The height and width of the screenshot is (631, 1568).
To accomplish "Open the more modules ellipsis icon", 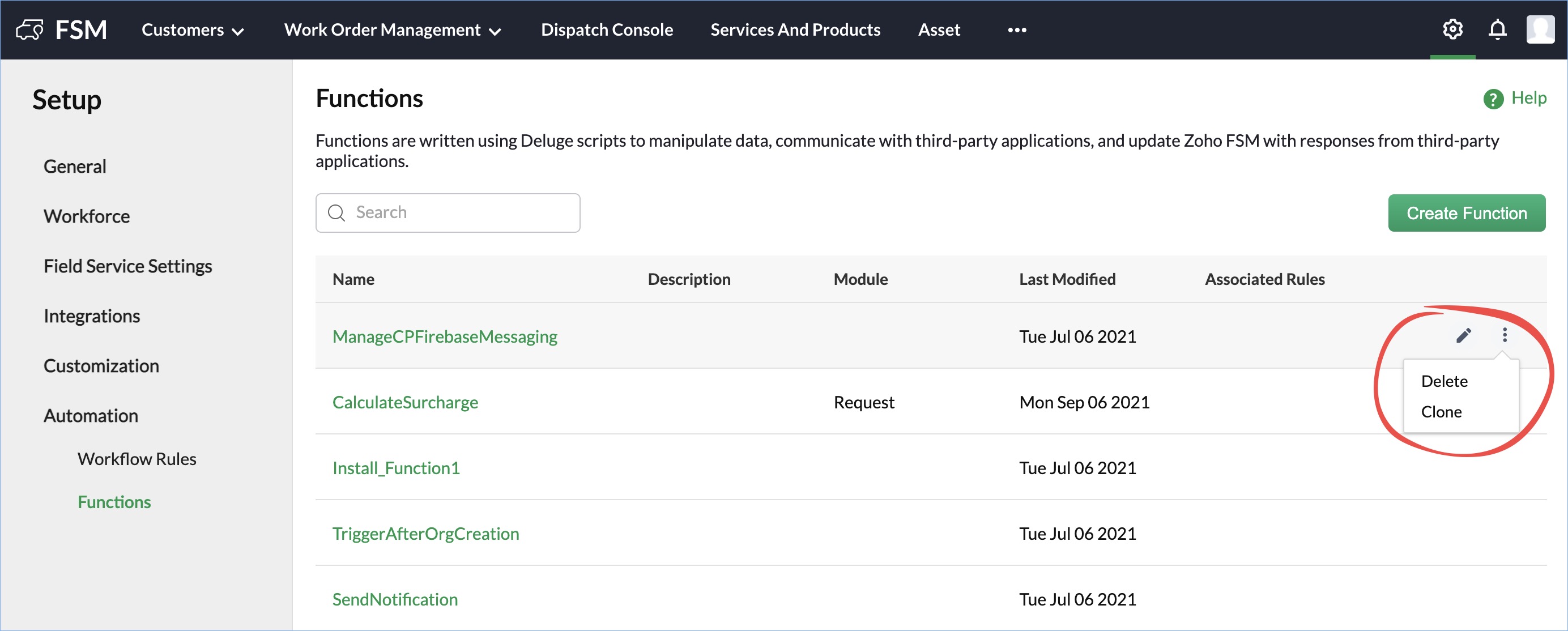I will (x=1016, y=30).
